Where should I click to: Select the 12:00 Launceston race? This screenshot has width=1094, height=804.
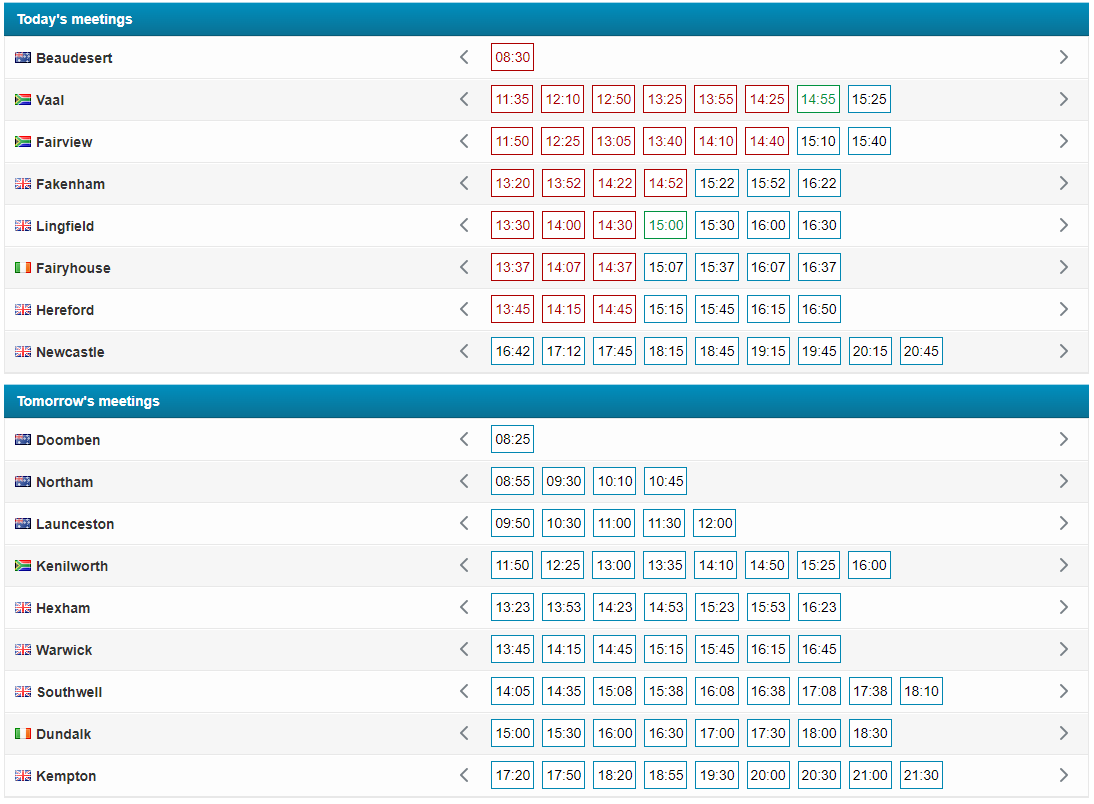[714, 523]
